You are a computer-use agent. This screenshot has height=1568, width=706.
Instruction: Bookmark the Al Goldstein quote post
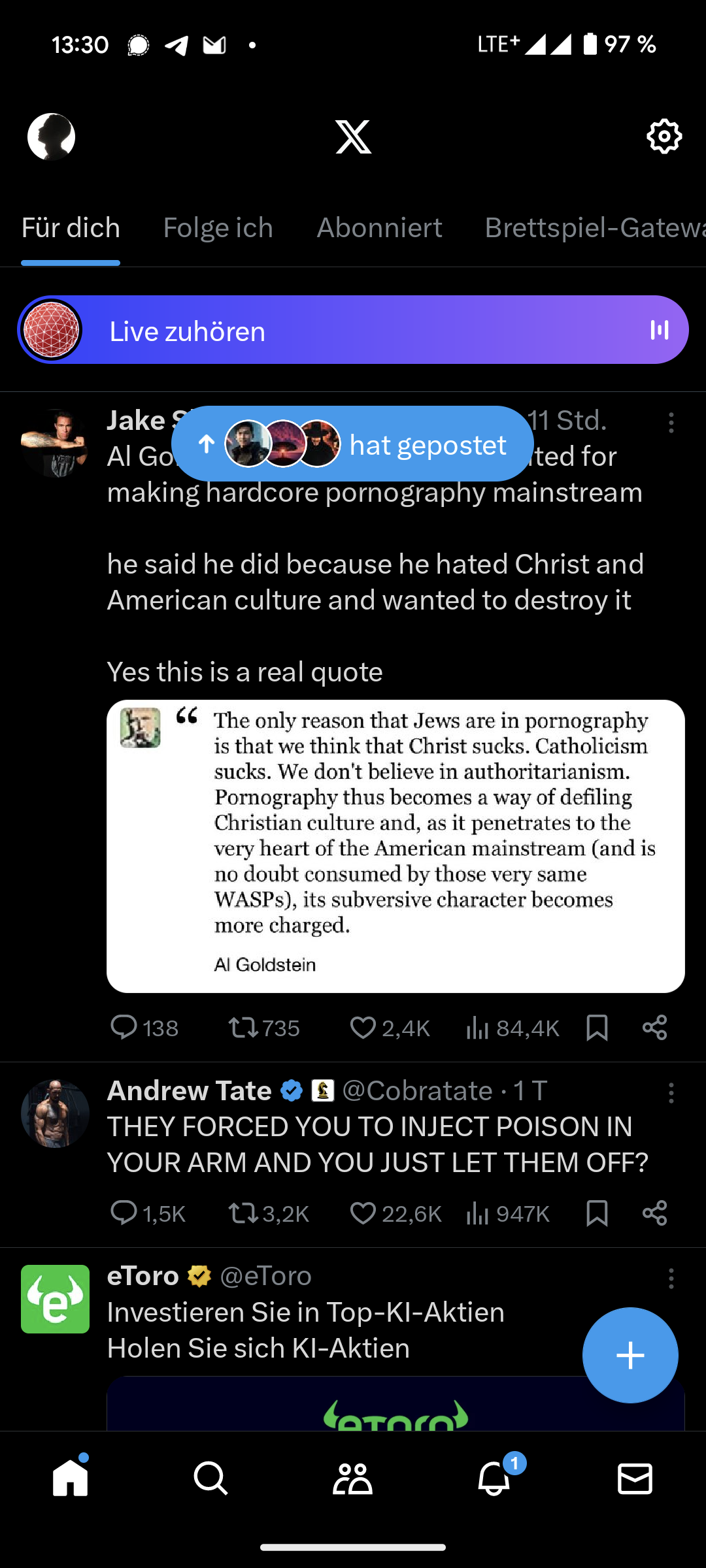pos(597,1028)
